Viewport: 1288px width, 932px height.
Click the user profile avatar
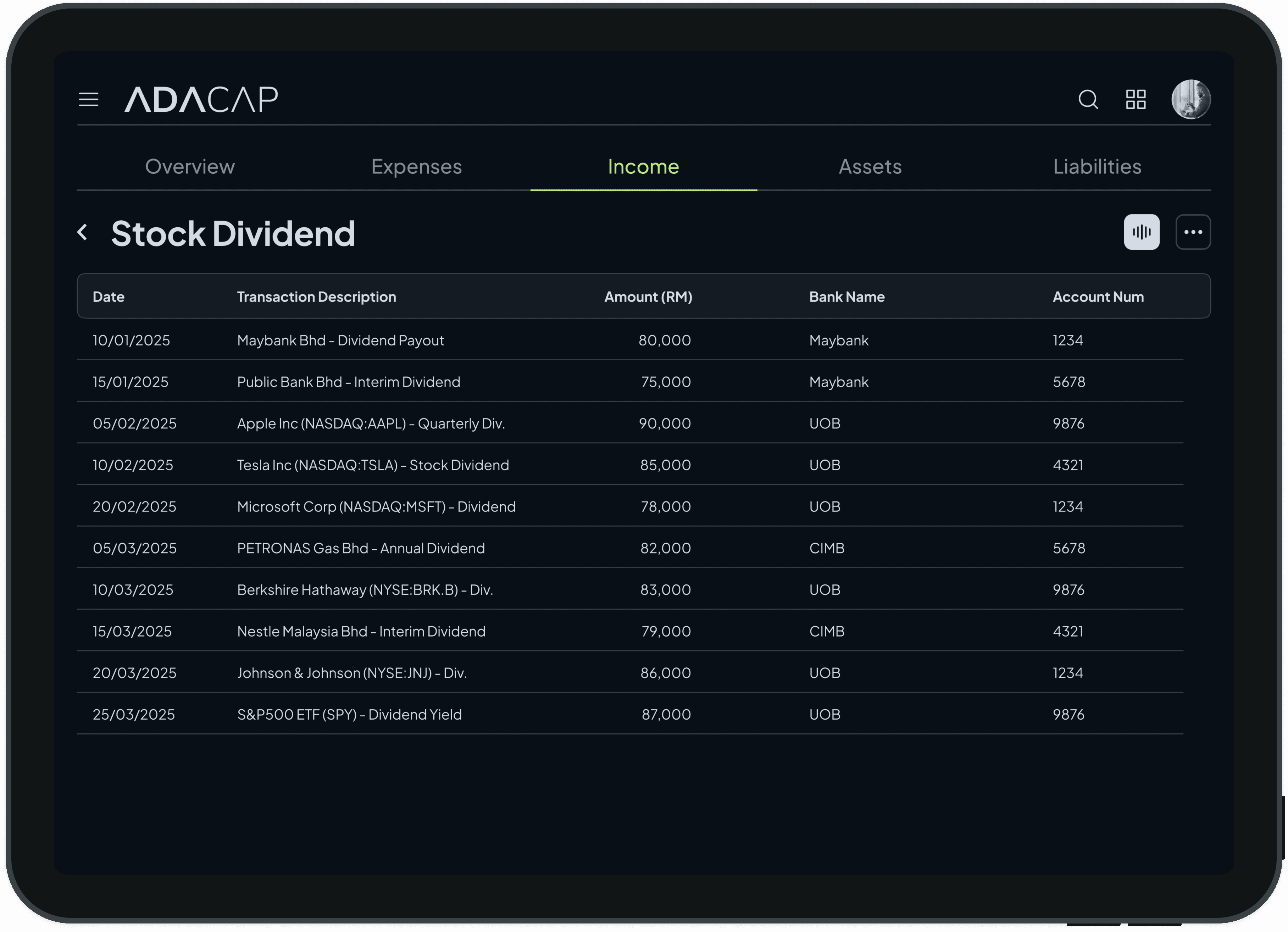point(1191,99)
